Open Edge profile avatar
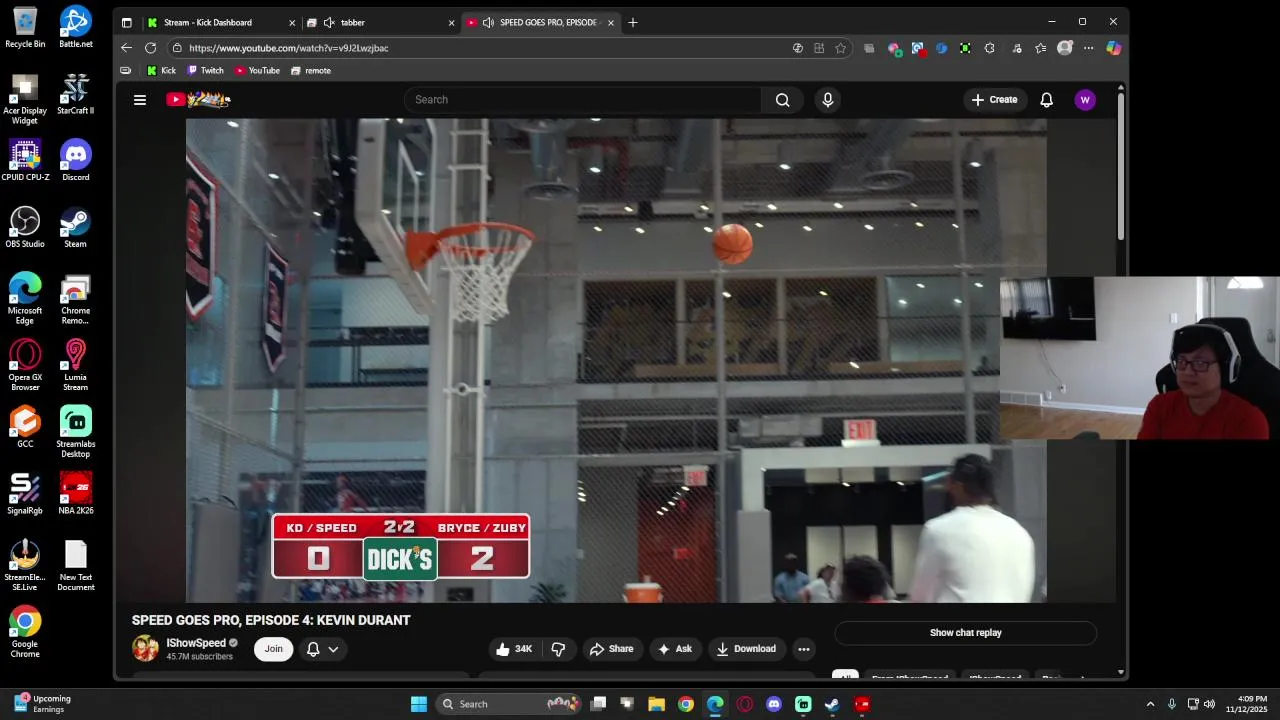 click(1065, 48)
